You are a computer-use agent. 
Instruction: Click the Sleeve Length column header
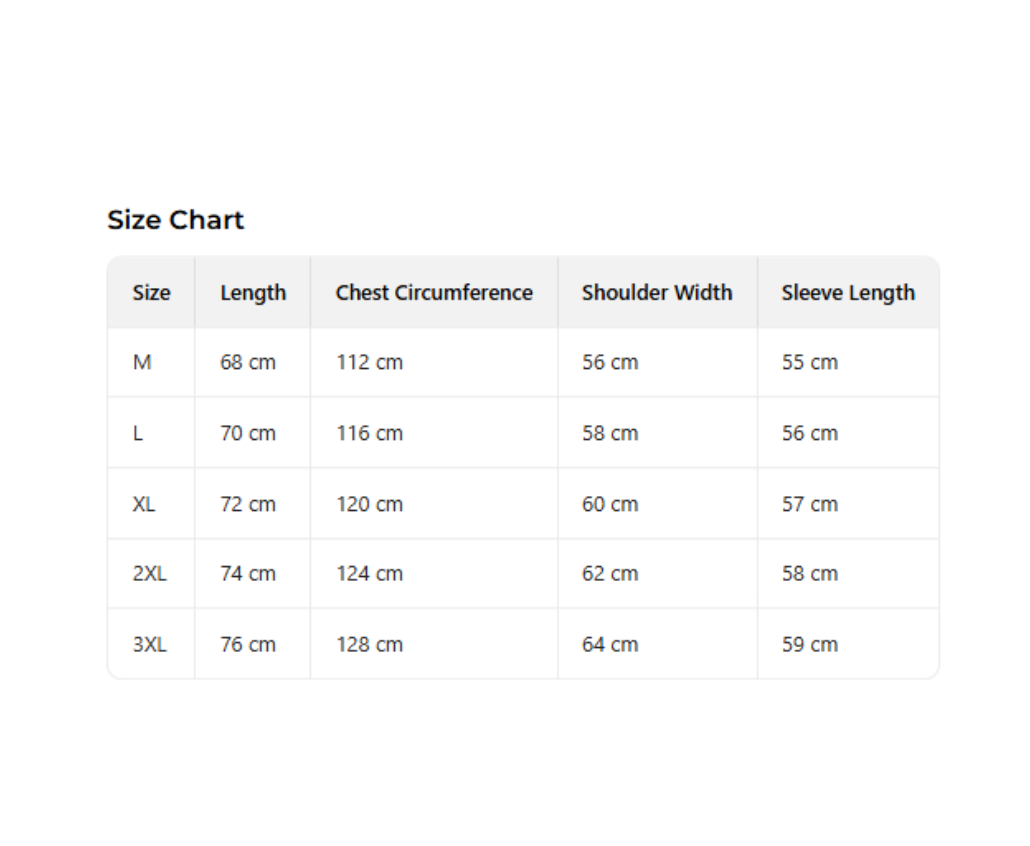pyautogui.click(x=848, y=293)
